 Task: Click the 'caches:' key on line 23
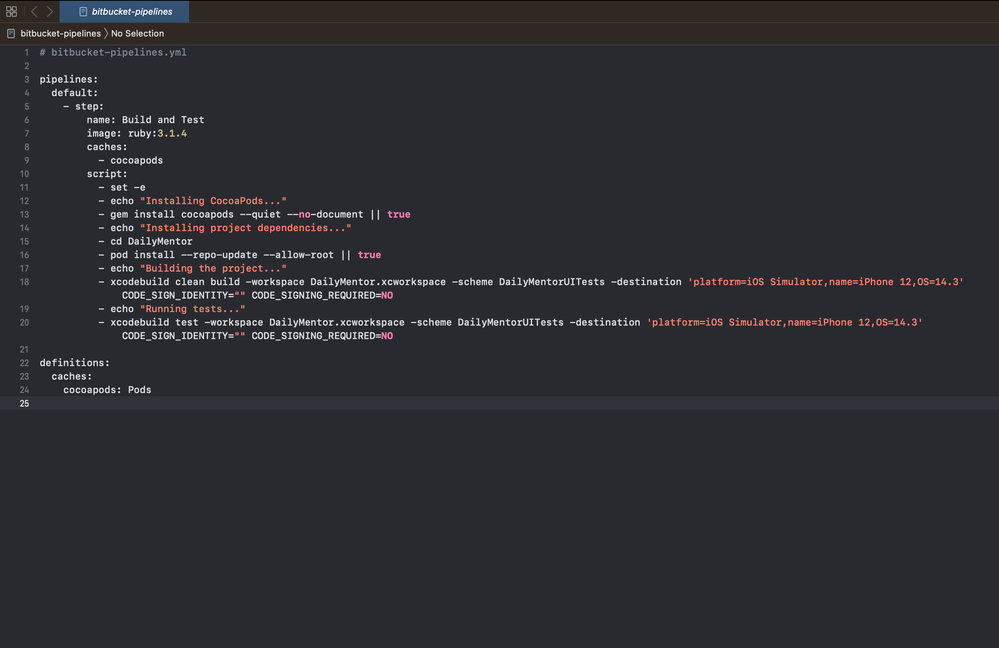(71, 377)
